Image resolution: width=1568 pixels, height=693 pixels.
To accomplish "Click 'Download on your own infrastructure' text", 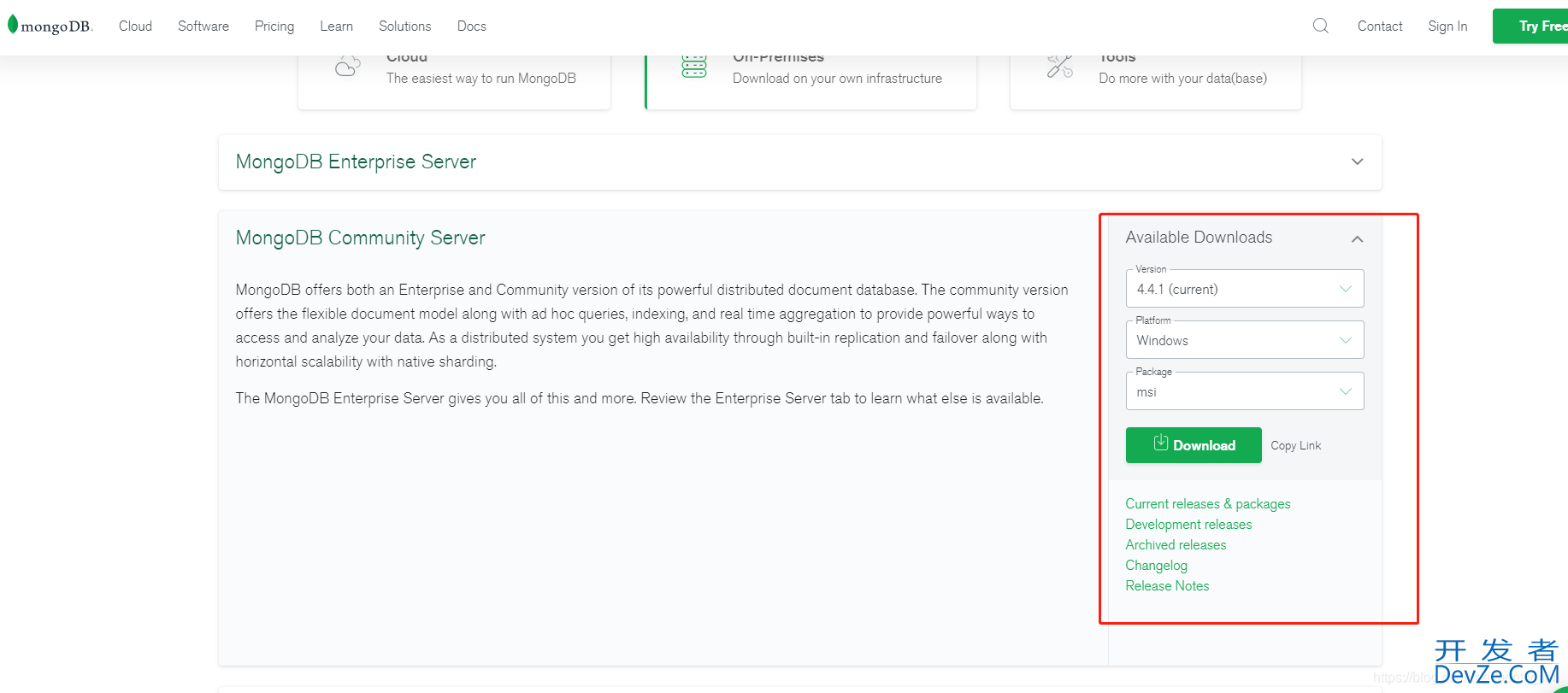I will (837, 79).
